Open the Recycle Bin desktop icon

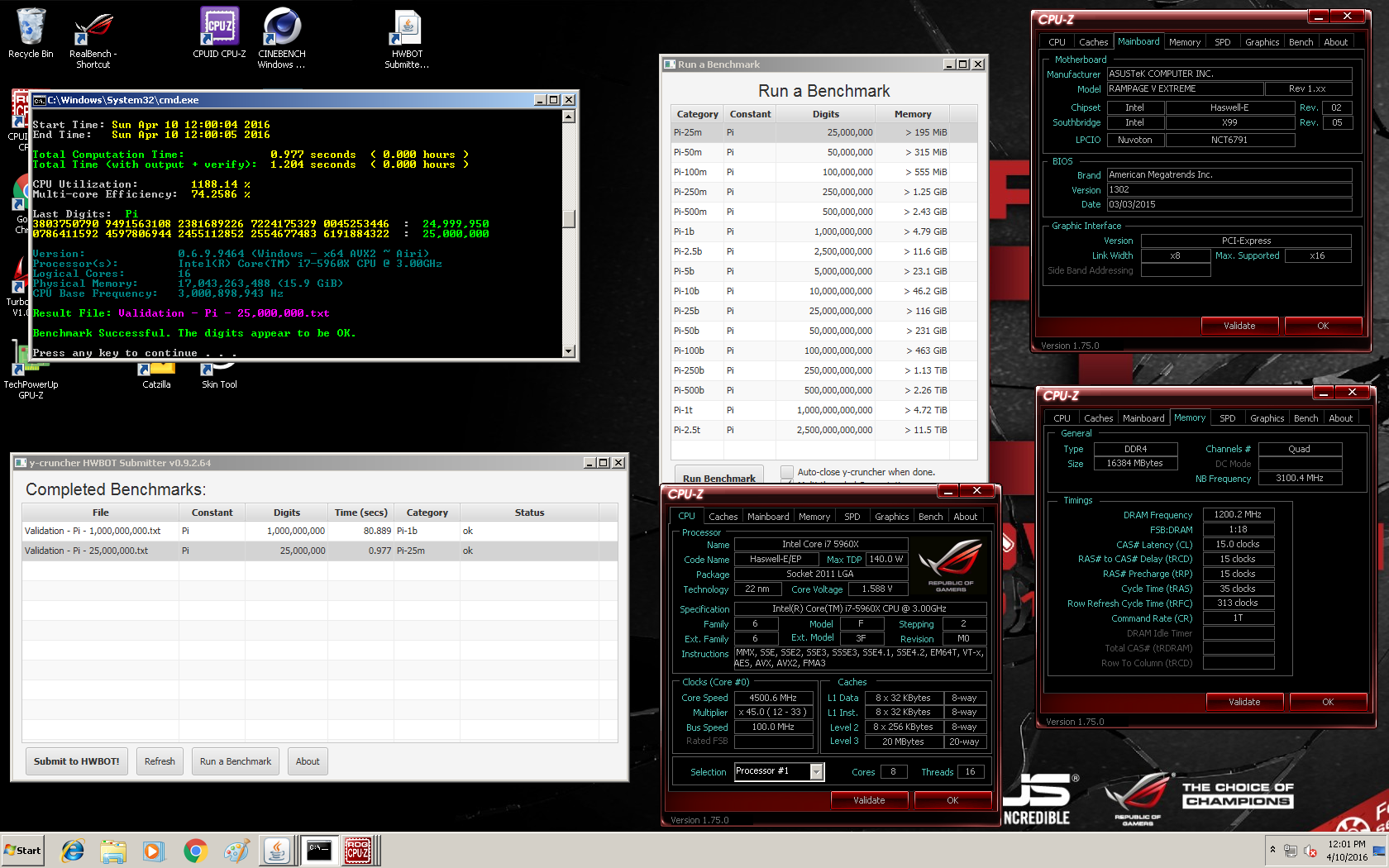(31, 33)
